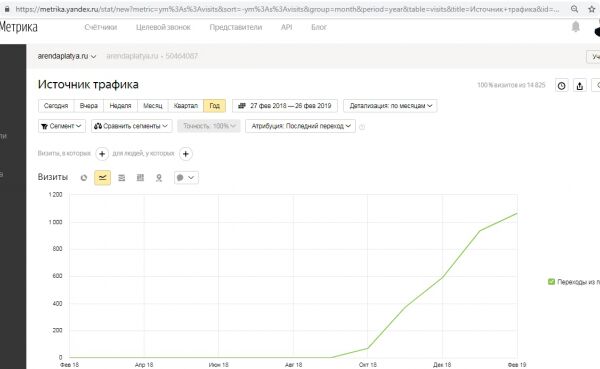Click the padlock site security icon
Viewport: 600px width, 369px height.
pyautogui.click(x=7, y=9)
